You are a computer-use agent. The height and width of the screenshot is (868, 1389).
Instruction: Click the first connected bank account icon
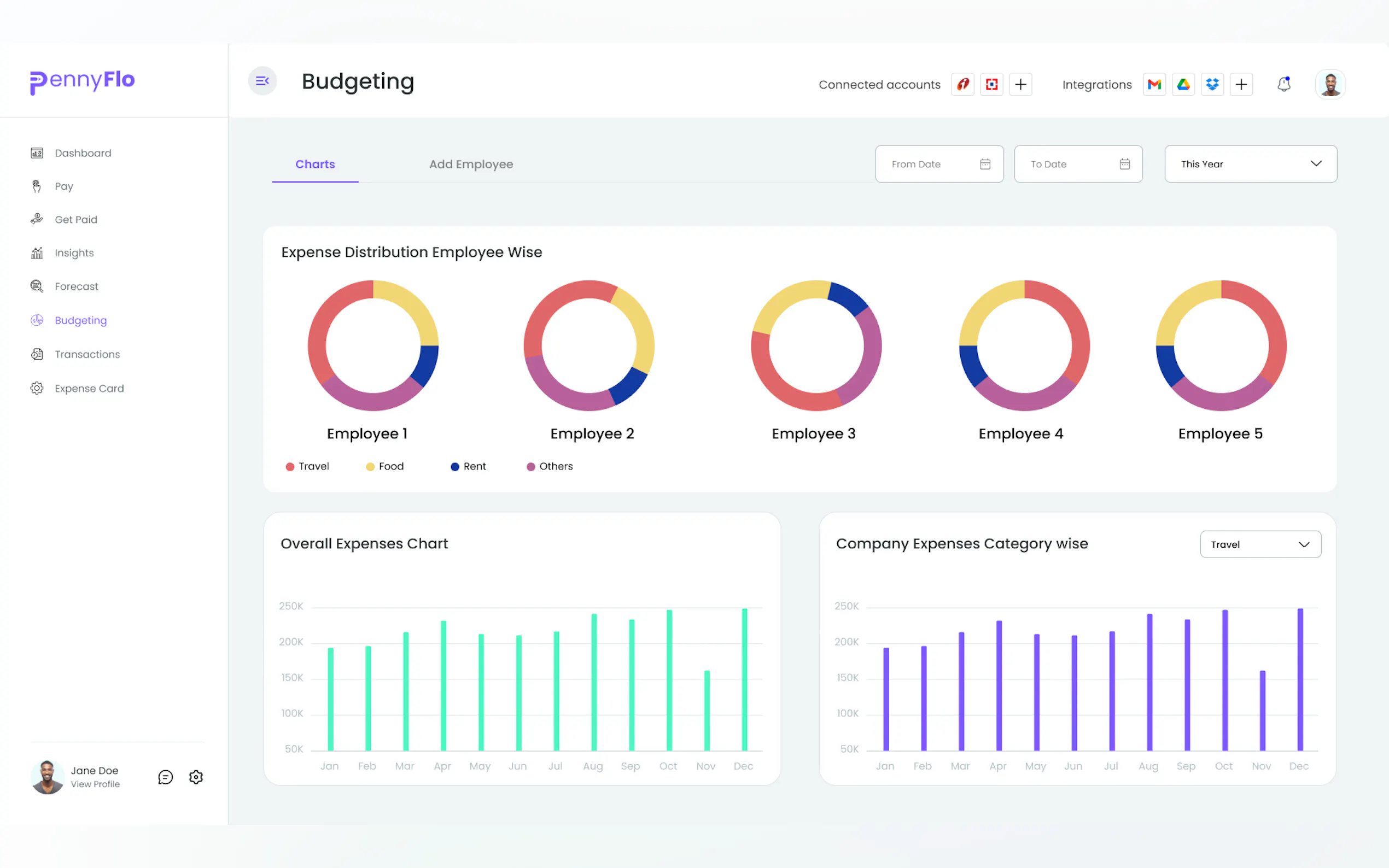963,84
